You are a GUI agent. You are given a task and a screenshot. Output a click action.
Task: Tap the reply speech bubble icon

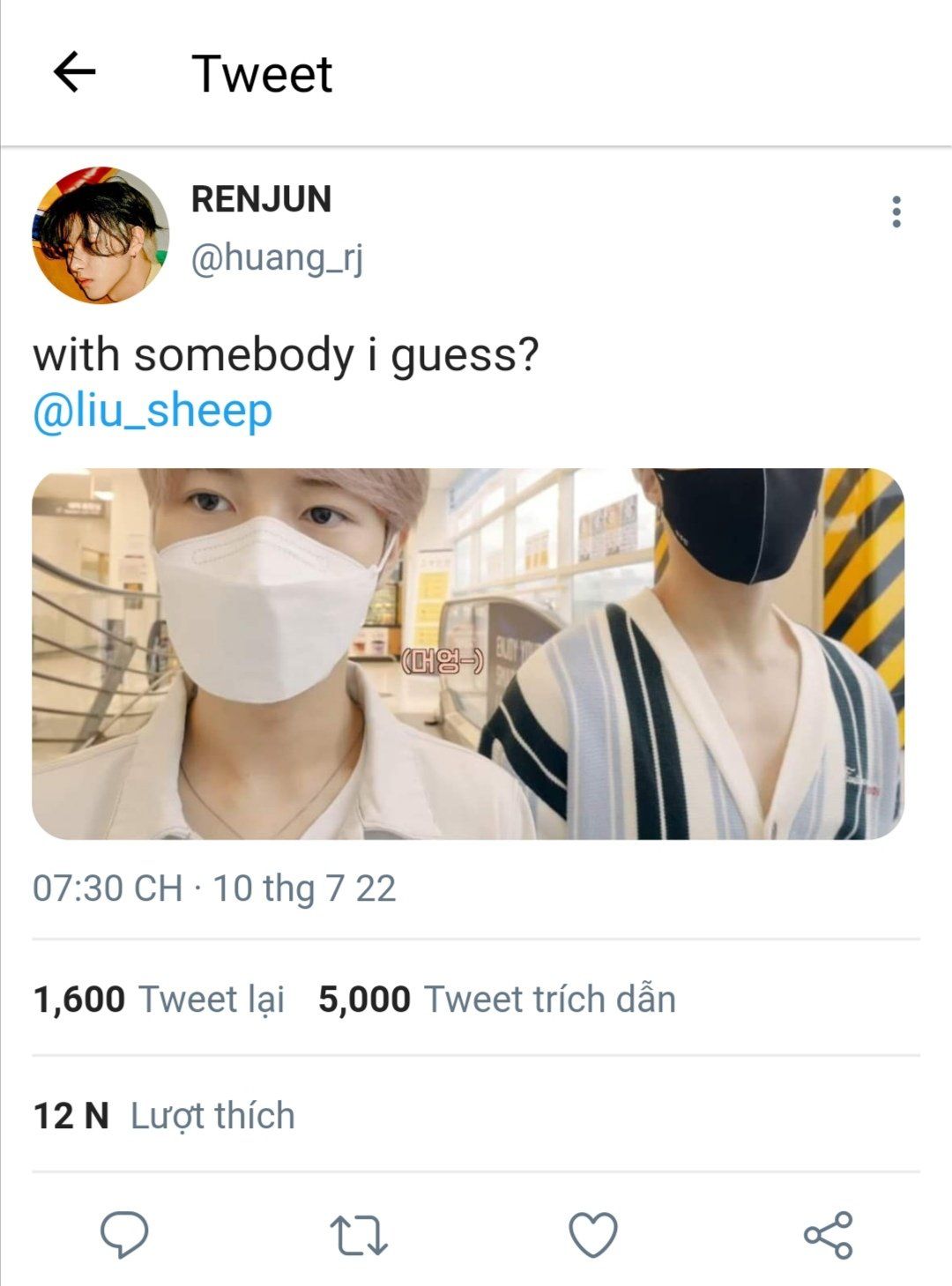click(x=124, y=1233)
